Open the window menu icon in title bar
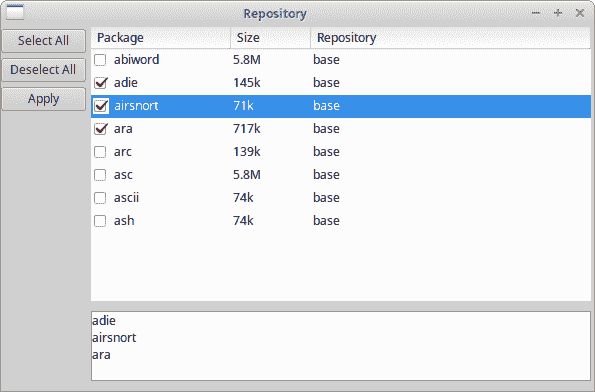This screenshot has height=392, width=595. click(x=15, y=13)
